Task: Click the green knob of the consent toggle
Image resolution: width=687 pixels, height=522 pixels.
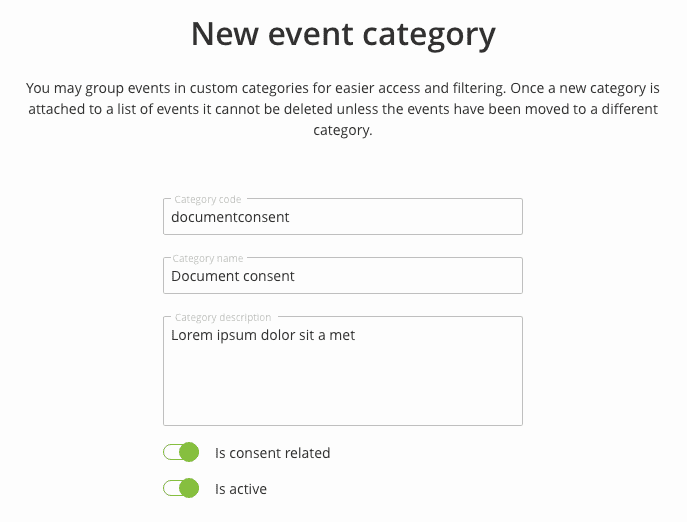Action: pos(189,453)
